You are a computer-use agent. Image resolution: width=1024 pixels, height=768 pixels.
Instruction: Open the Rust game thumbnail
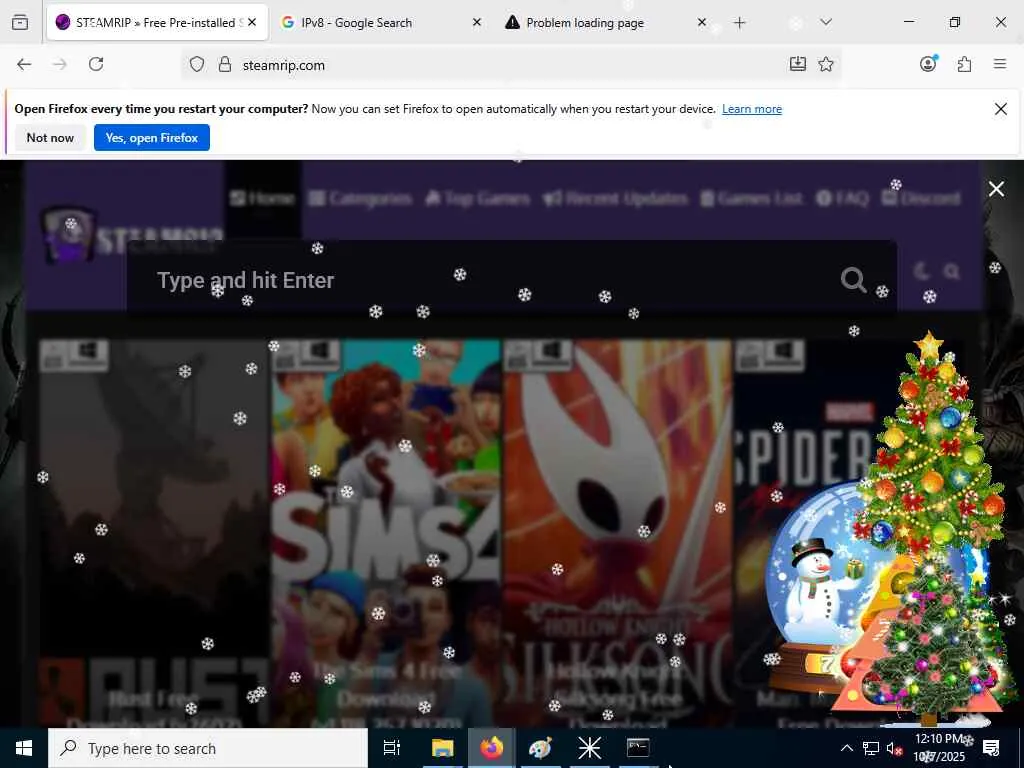(154, 533)
